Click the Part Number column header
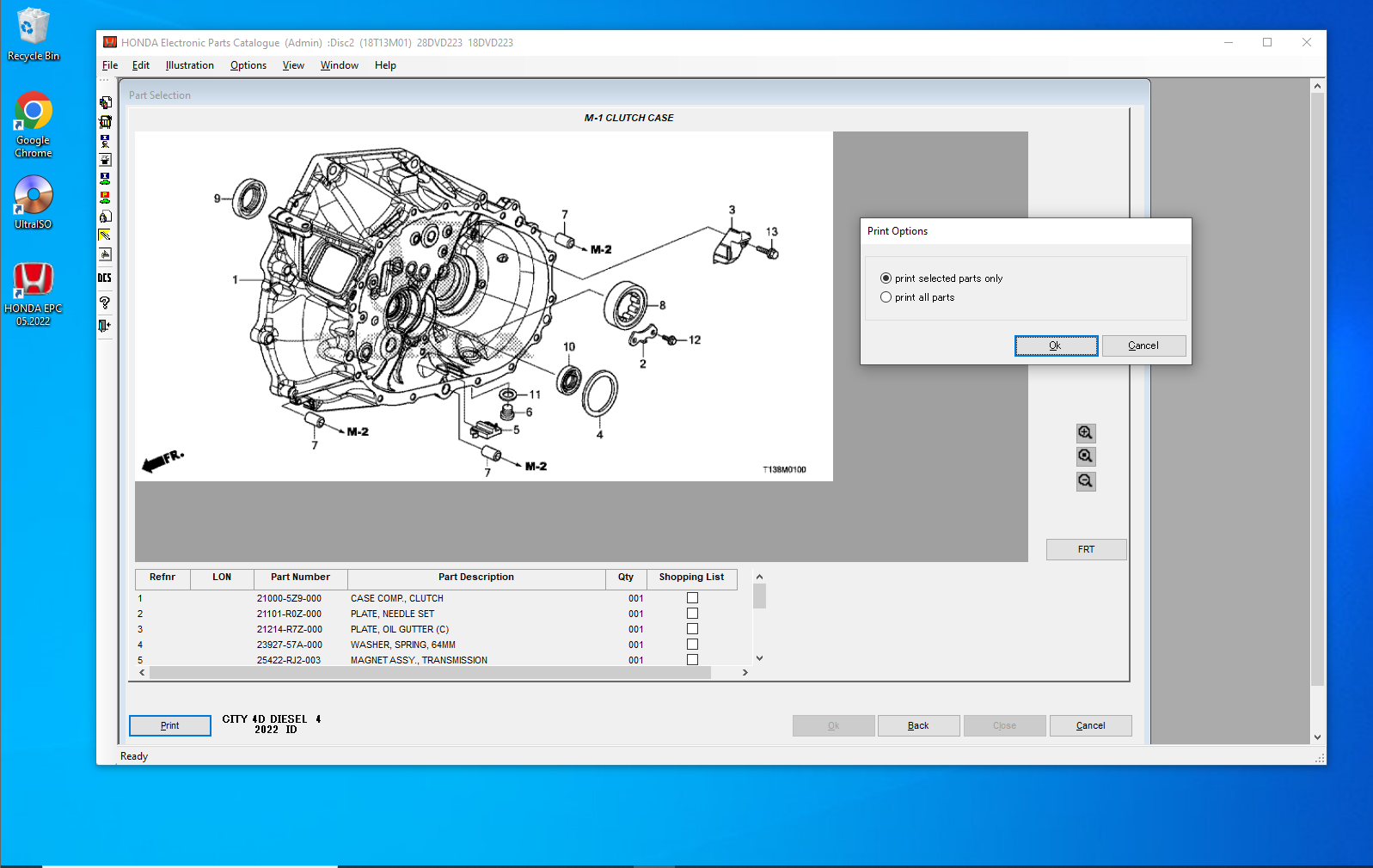 pyautogui.click(x=300, y=578)
